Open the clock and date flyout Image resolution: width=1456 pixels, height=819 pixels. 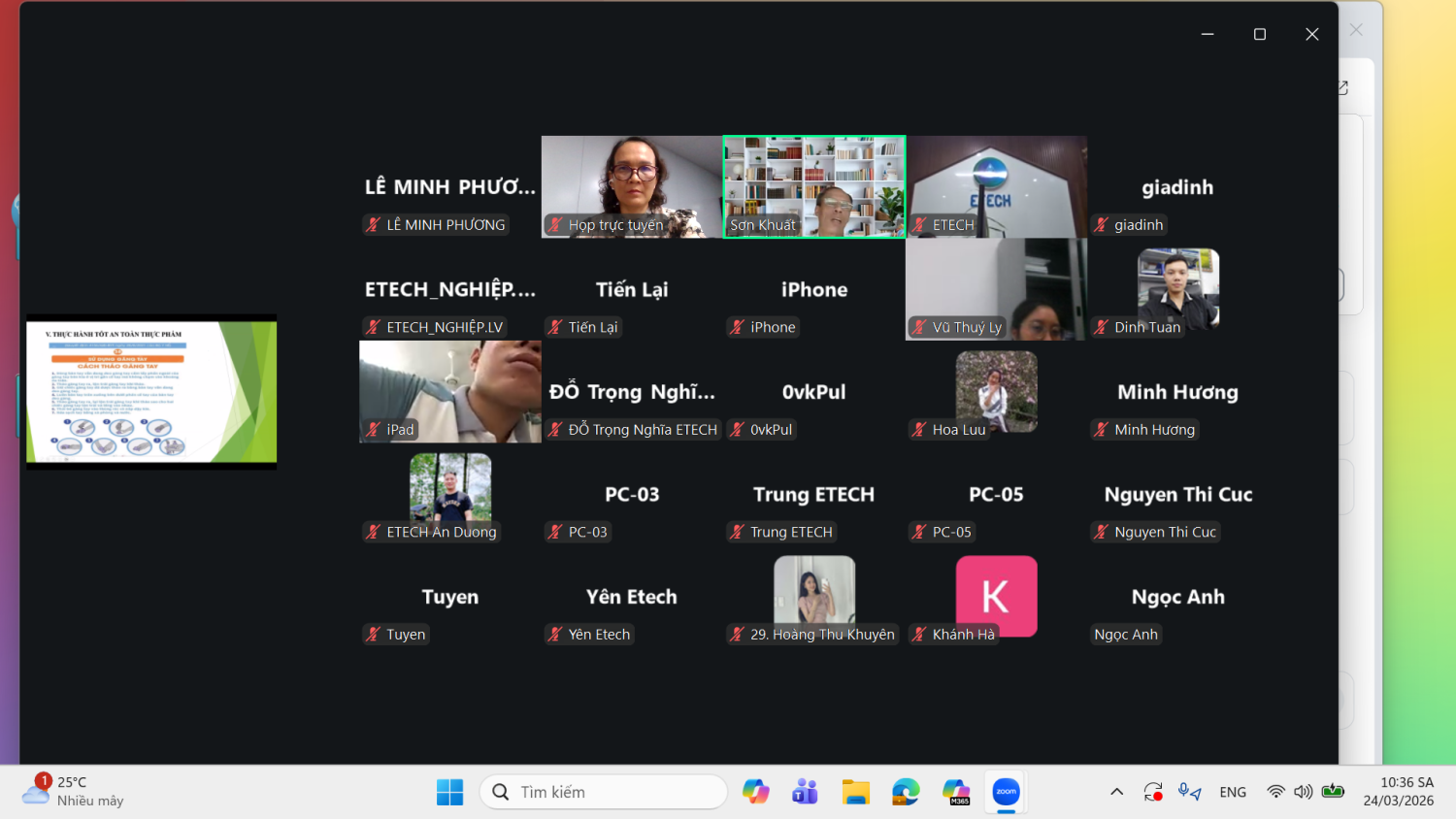pyautogui.click(x=1398, y=792)
